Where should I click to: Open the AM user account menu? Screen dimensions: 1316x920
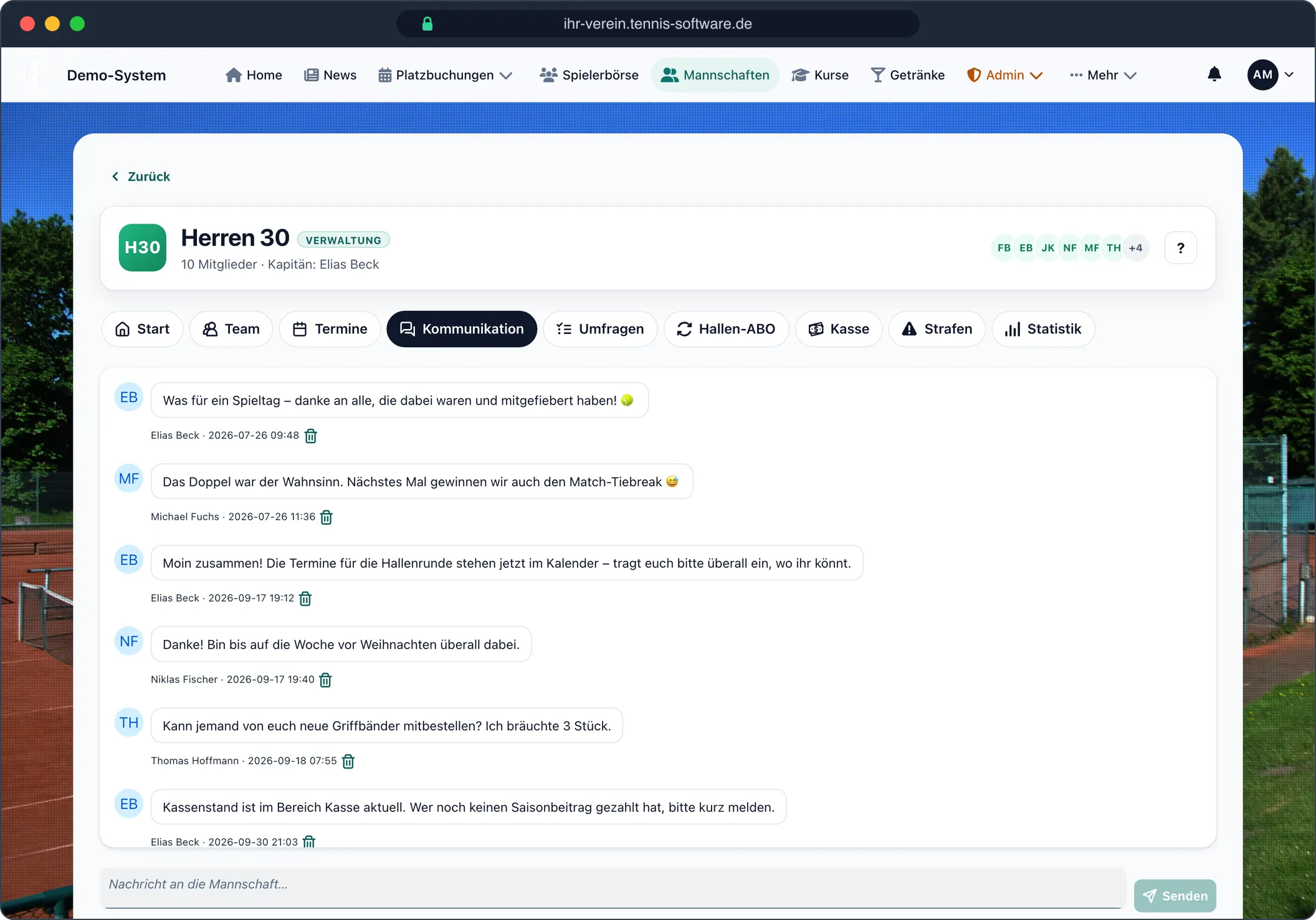tap(1271, 75)
